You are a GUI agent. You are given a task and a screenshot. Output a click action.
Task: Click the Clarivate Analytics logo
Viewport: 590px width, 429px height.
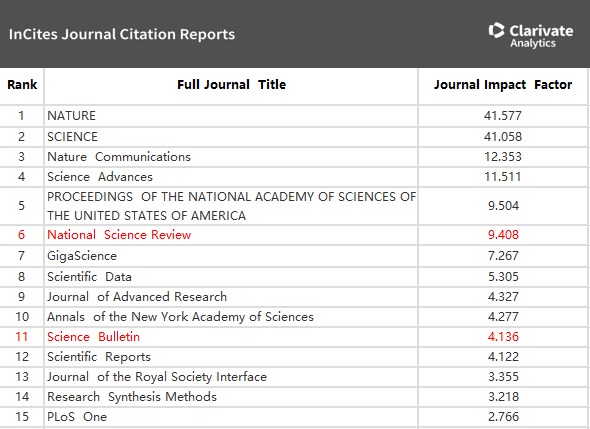tap(531, 35)
